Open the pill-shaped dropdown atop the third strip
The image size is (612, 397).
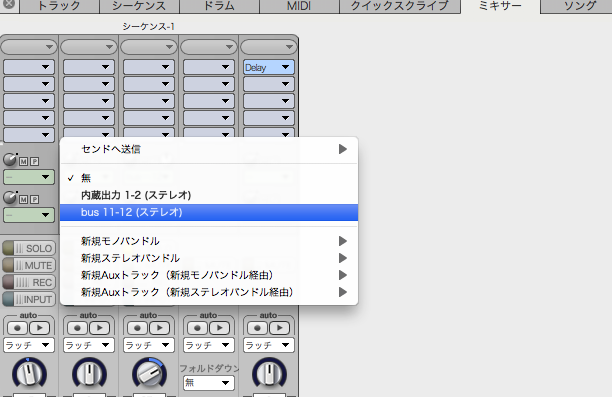coord(149,47)
